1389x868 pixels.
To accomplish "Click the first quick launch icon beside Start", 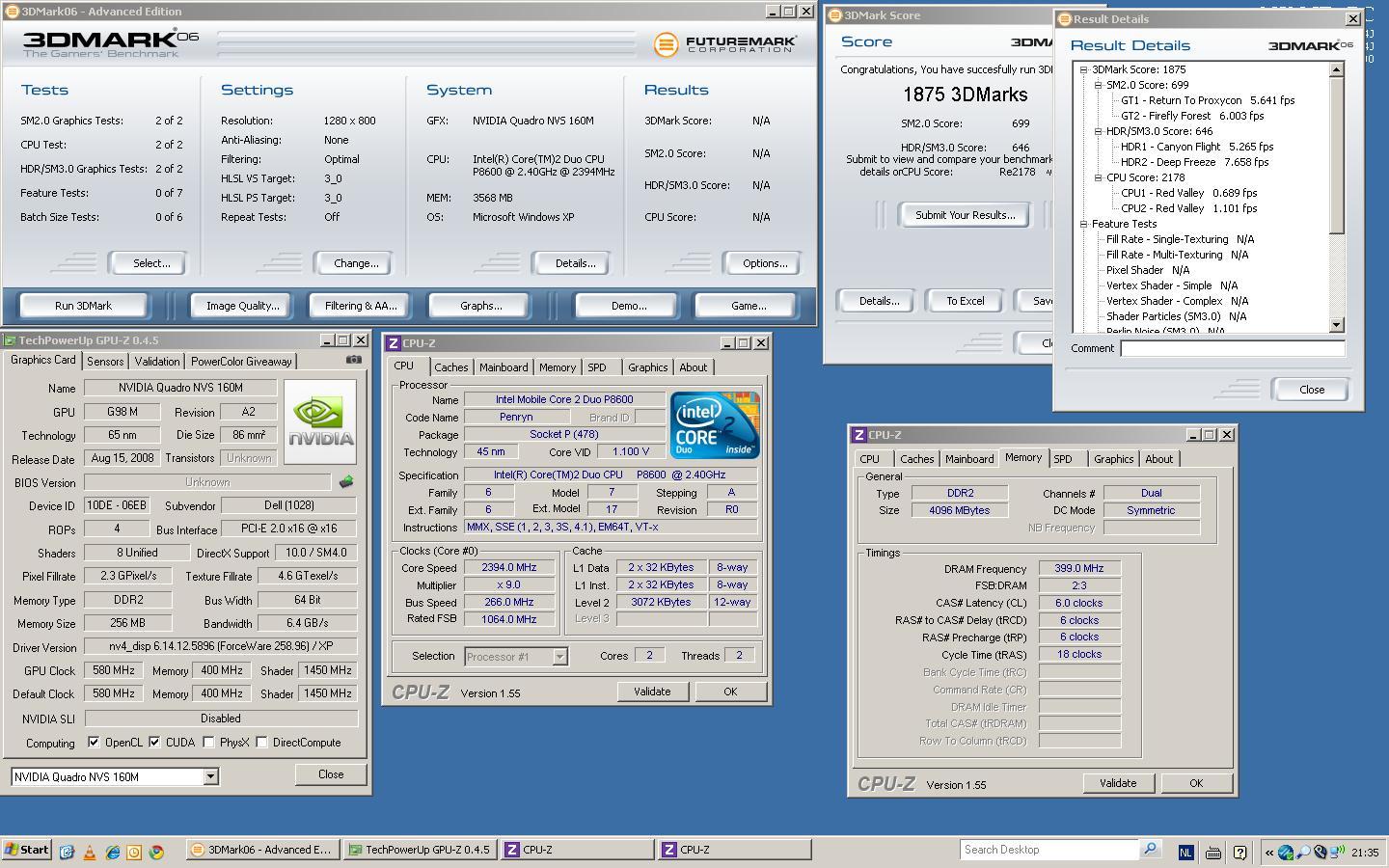I will (67, 852).
